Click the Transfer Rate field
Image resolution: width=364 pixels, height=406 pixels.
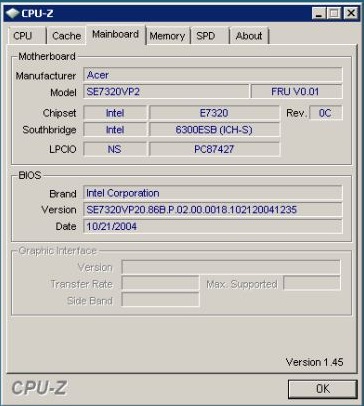[160, 284]
